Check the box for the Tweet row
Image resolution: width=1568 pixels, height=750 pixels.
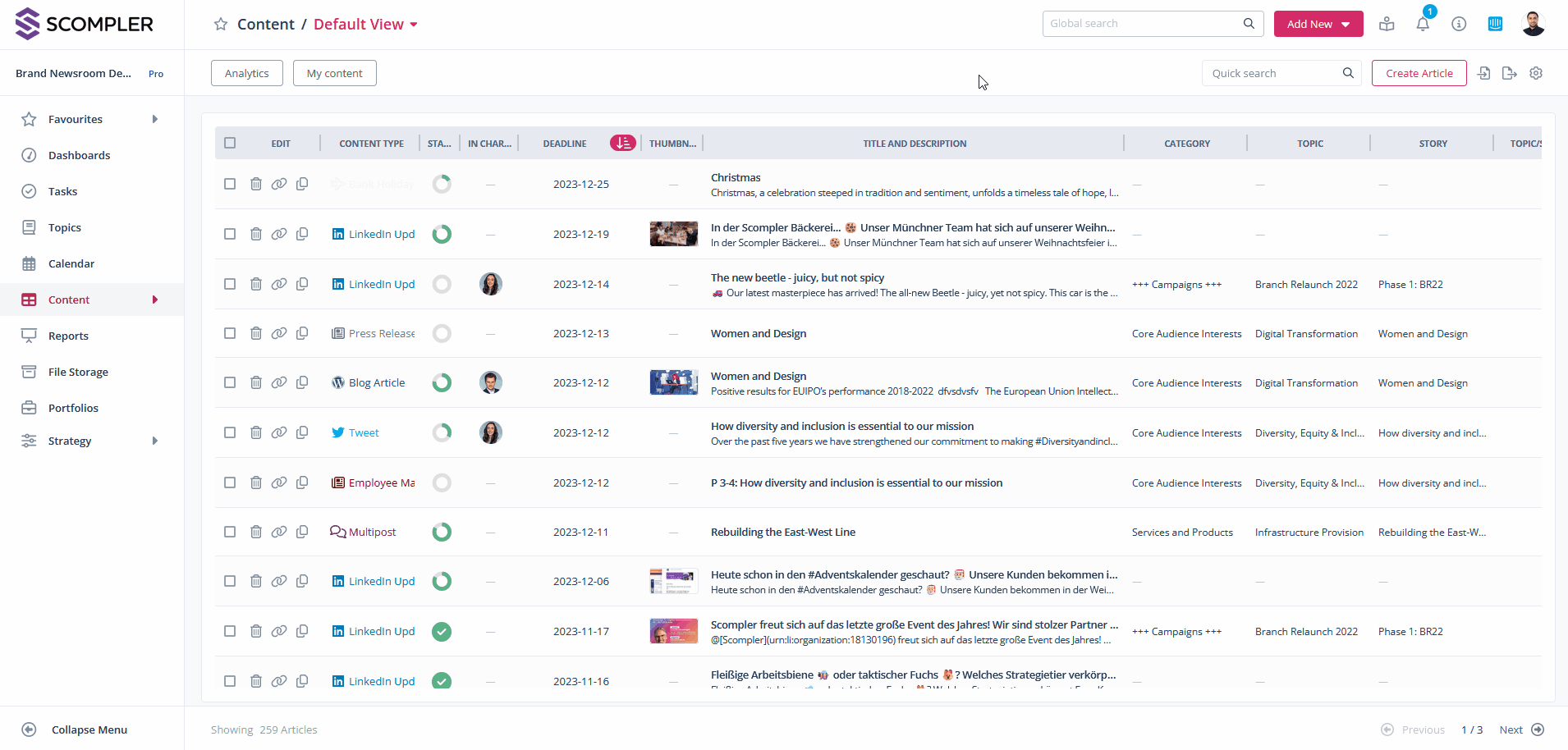(230, 432)
